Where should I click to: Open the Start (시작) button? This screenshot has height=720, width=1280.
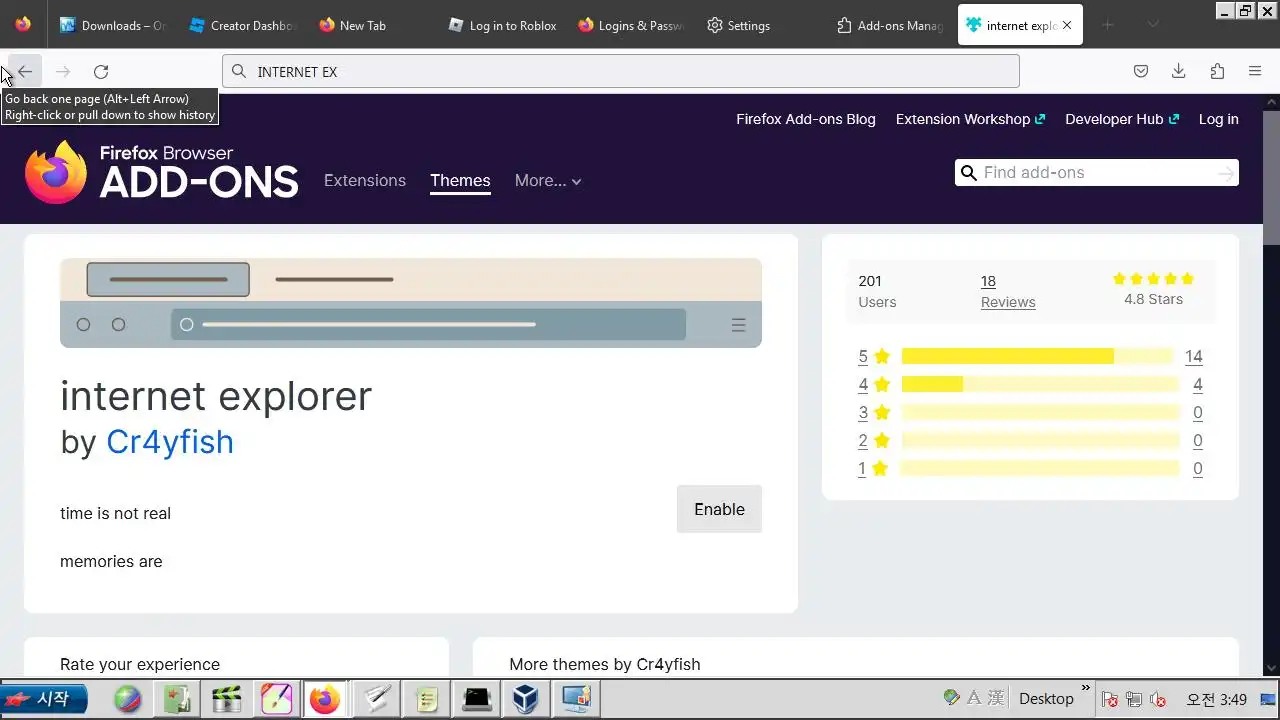[x=44, y=699]
